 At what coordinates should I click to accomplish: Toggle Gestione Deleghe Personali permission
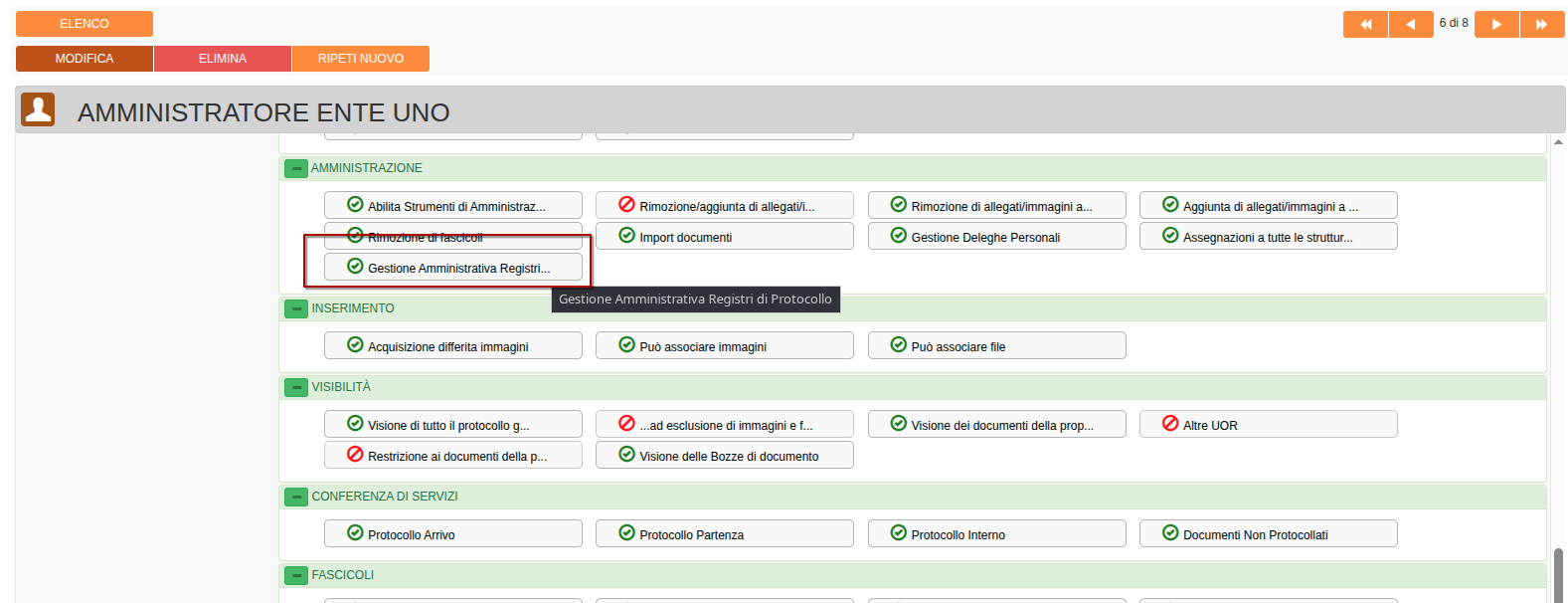pyautogui.click(x=995, y=237)
